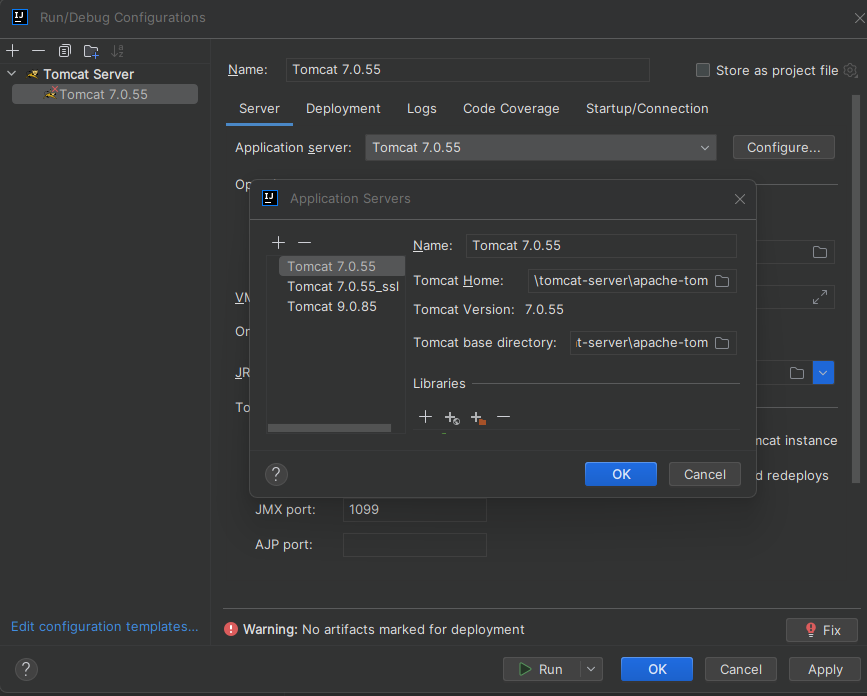This screenshot has width=867, height=696.
Task: Click the Tomcat Home path field
Action: 620,281
